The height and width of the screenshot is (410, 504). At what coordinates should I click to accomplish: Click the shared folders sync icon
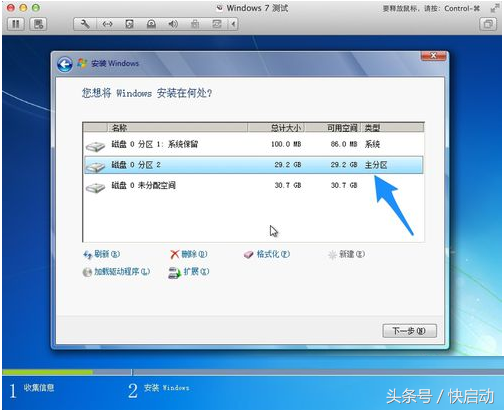tap(217, 24)
